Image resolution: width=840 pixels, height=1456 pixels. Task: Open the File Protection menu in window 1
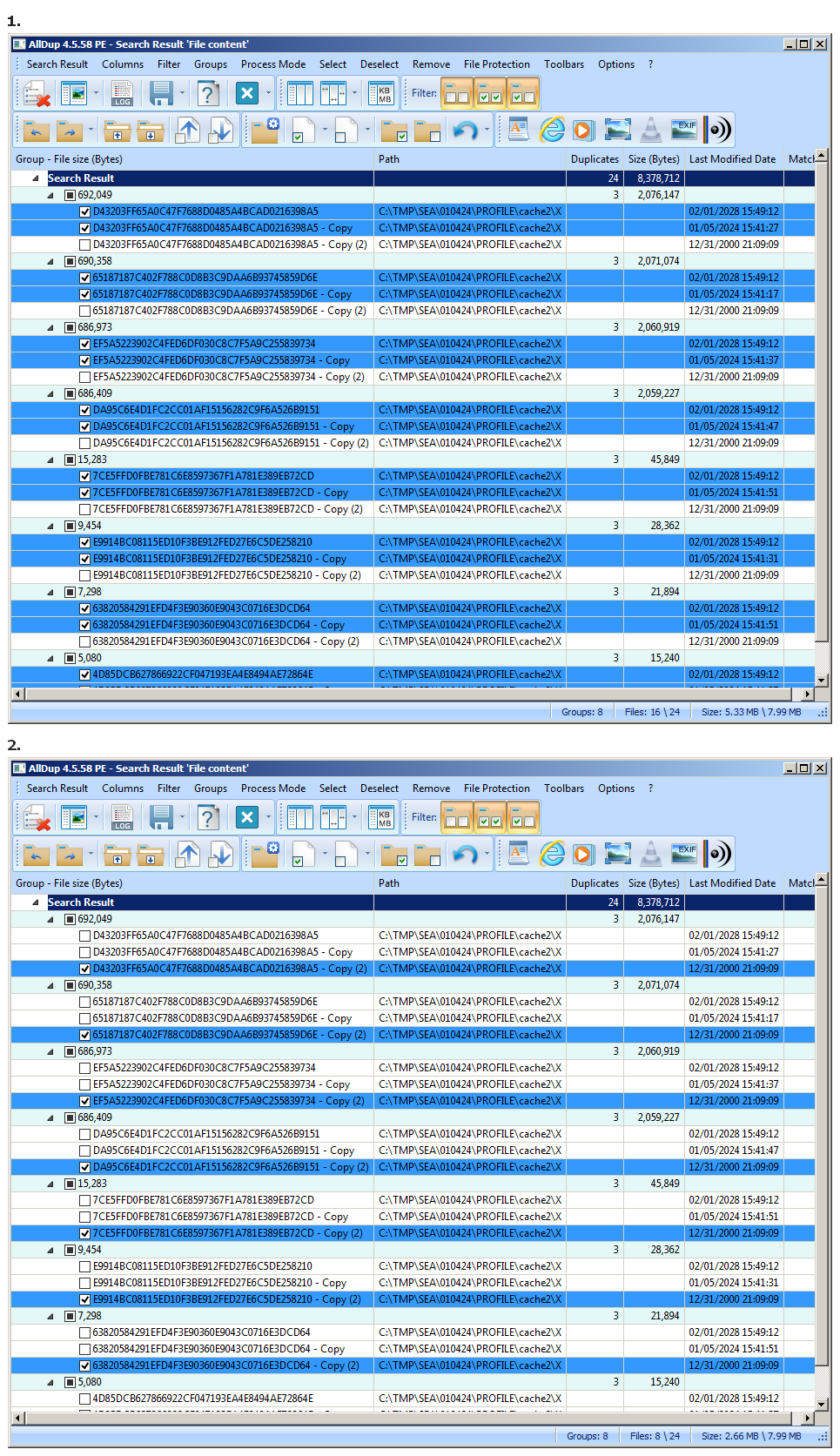496,64
